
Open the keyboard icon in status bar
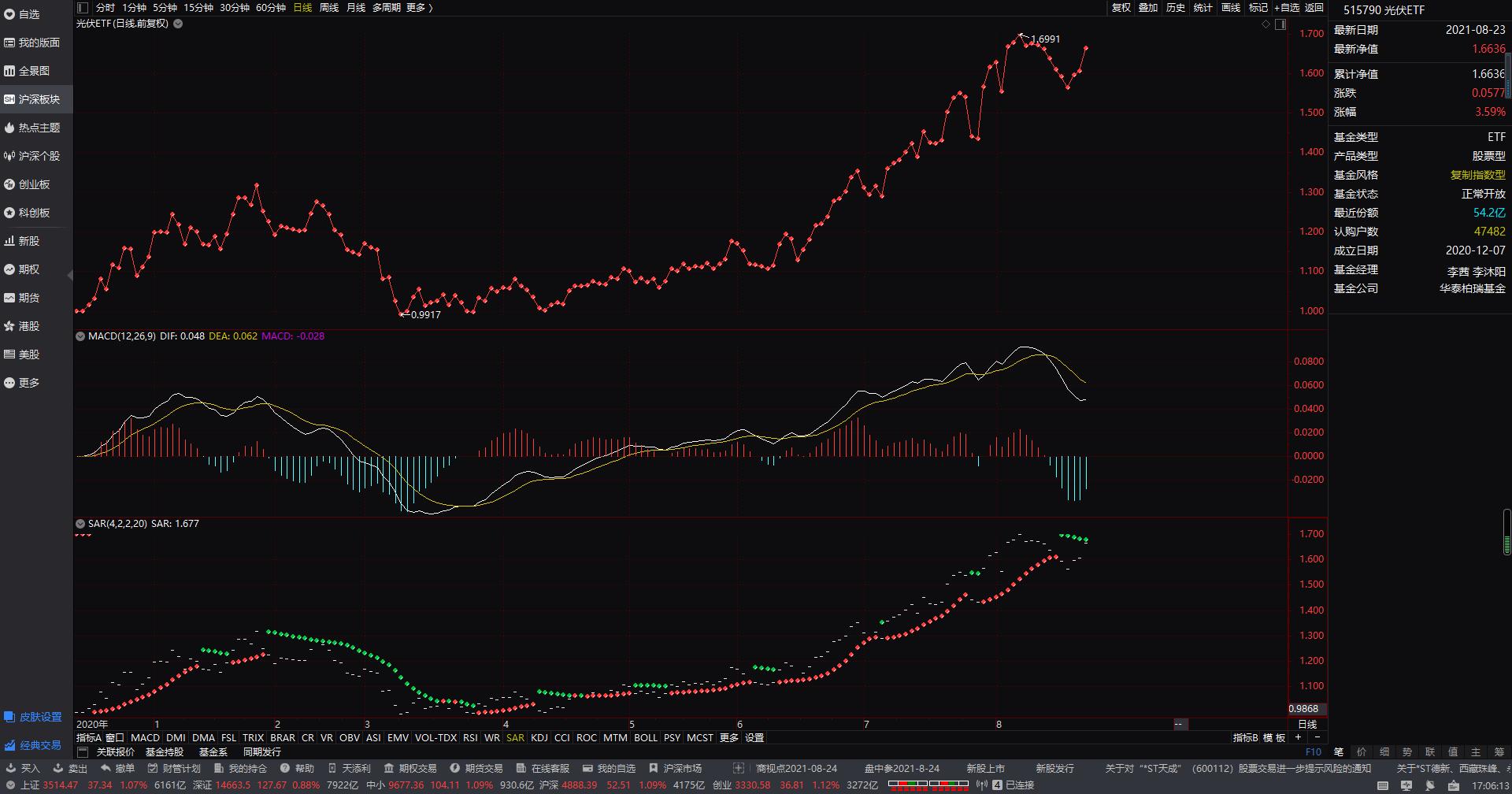[1382, 785]
